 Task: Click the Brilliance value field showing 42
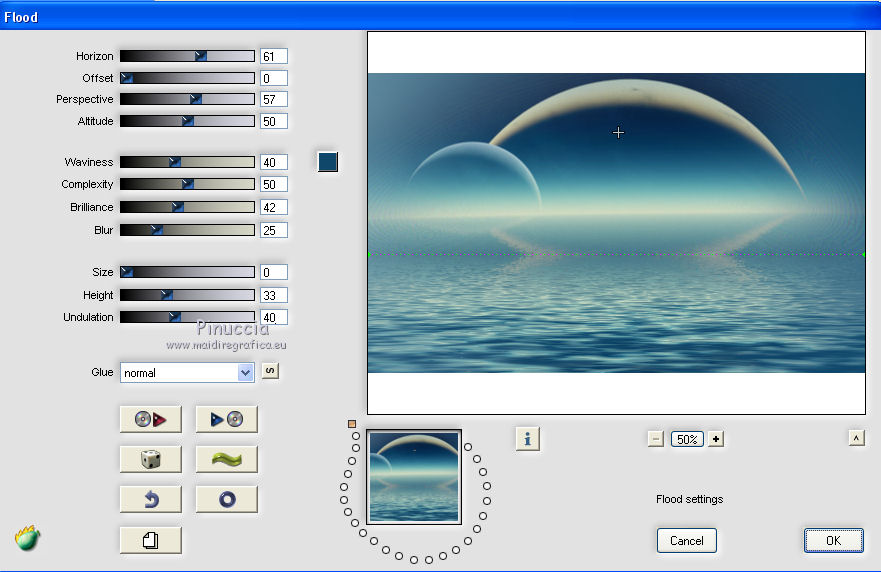274,207
